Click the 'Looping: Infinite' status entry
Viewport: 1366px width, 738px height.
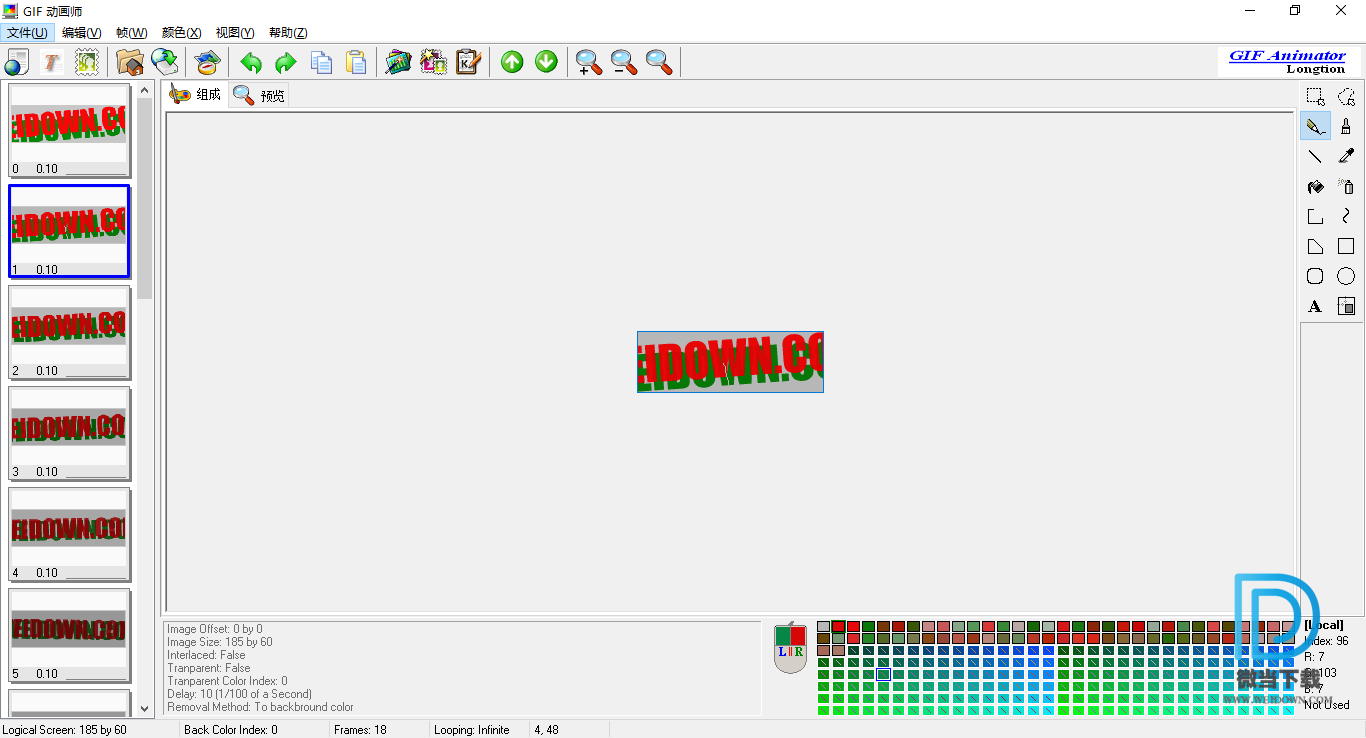tap(471, 730)
